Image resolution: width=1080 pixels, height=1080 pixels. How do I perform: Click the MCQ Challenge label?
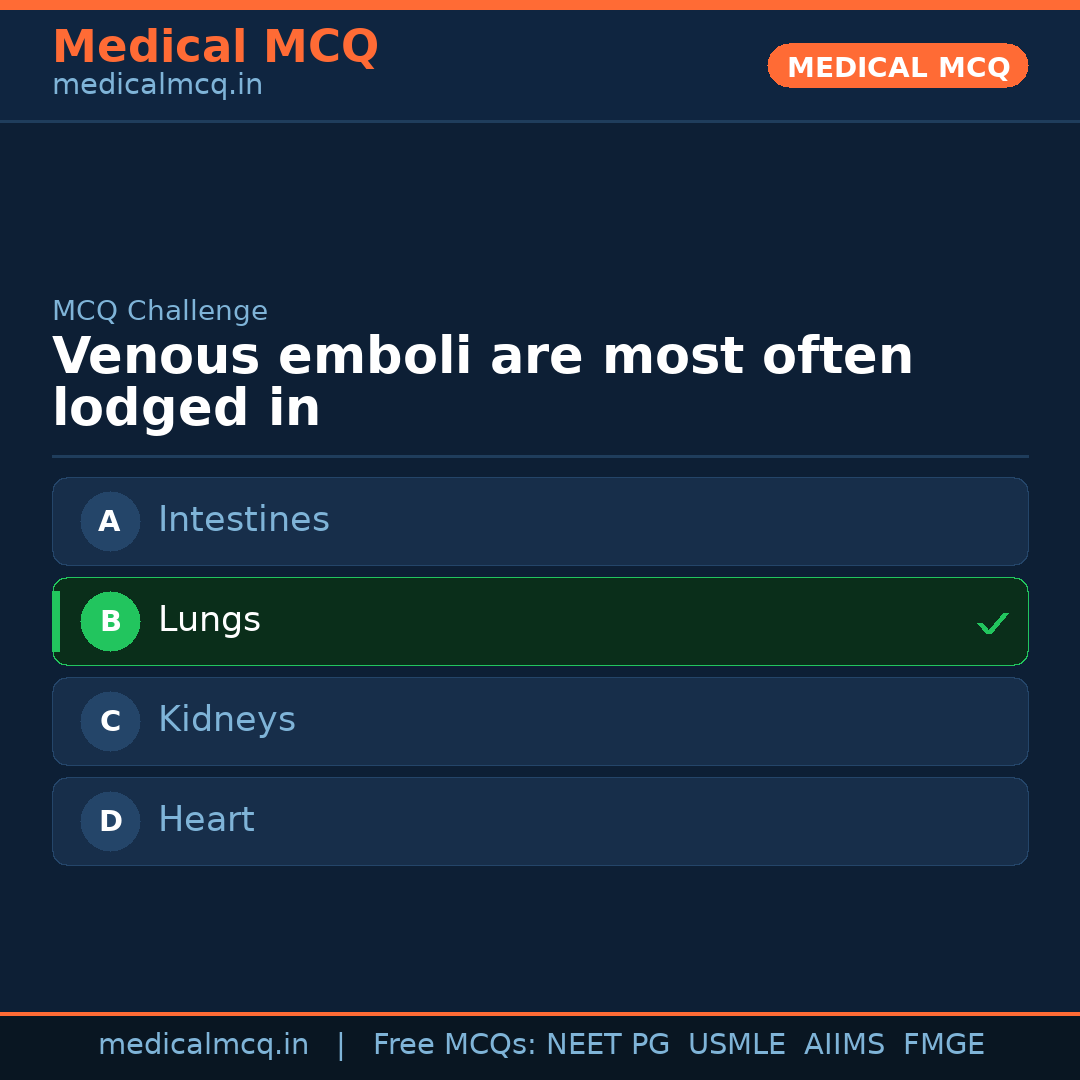160,311
